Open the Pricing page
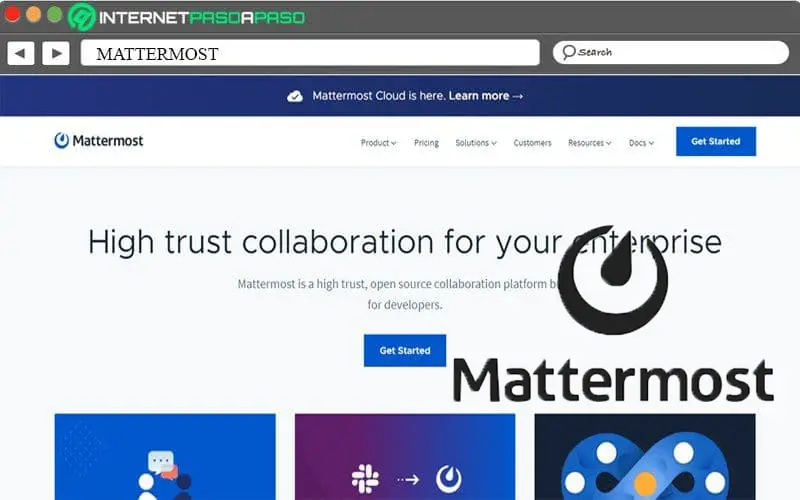 click(x=427, y=143)
